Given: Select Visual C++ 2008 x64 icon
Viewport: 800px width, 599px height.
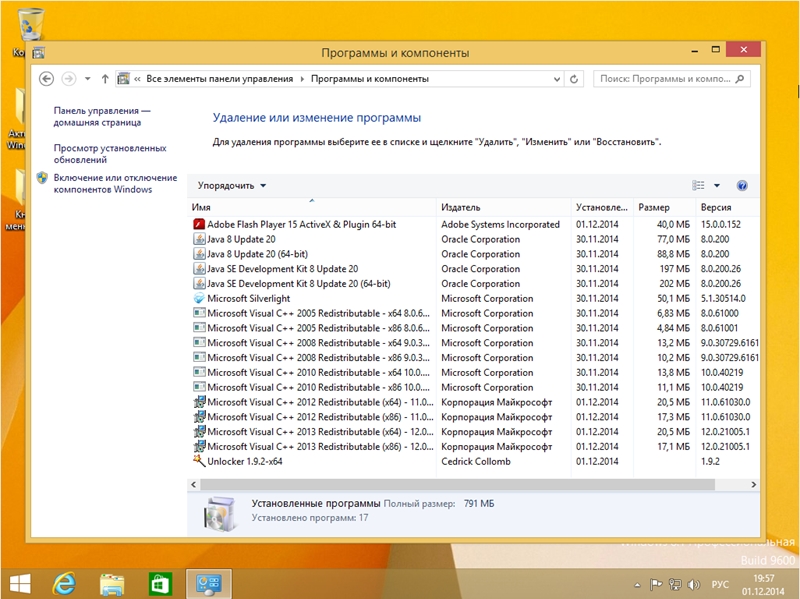Looking at the screenshot, I should click(199, 342).
